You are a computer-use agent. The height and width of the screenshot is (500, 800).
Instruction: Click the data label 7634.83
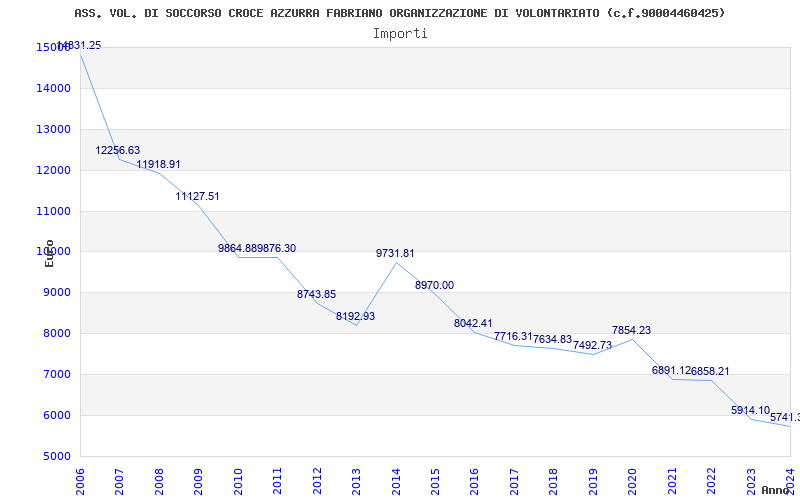553,340
